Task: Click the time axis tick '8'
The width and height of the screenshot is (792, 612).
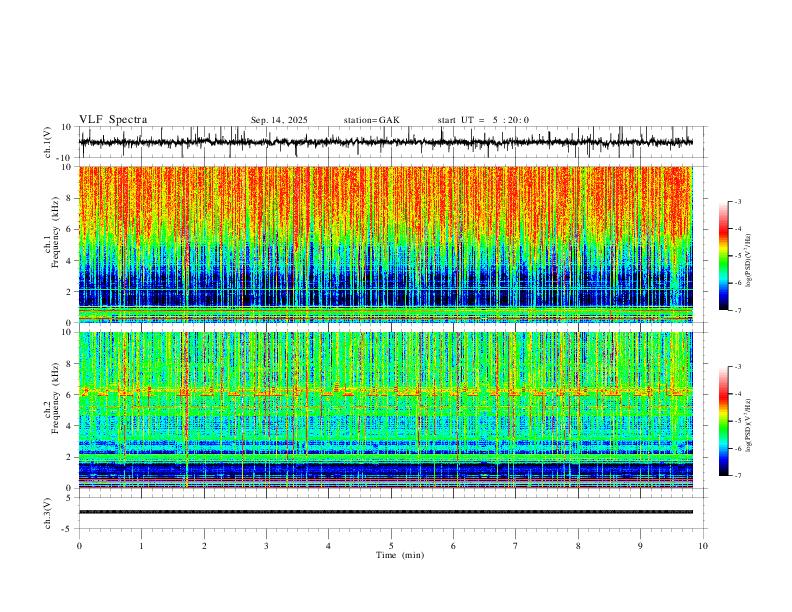Action: tap(578, 546)
